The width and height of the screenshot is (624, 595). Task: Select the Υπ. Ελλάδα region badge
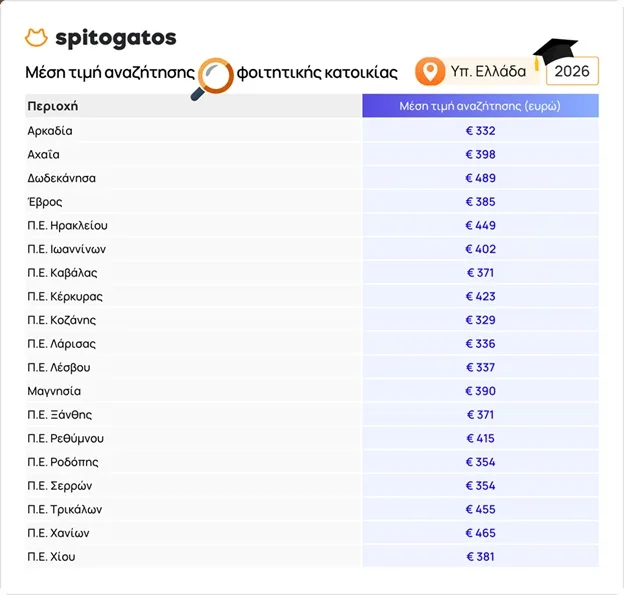(476, 71)
